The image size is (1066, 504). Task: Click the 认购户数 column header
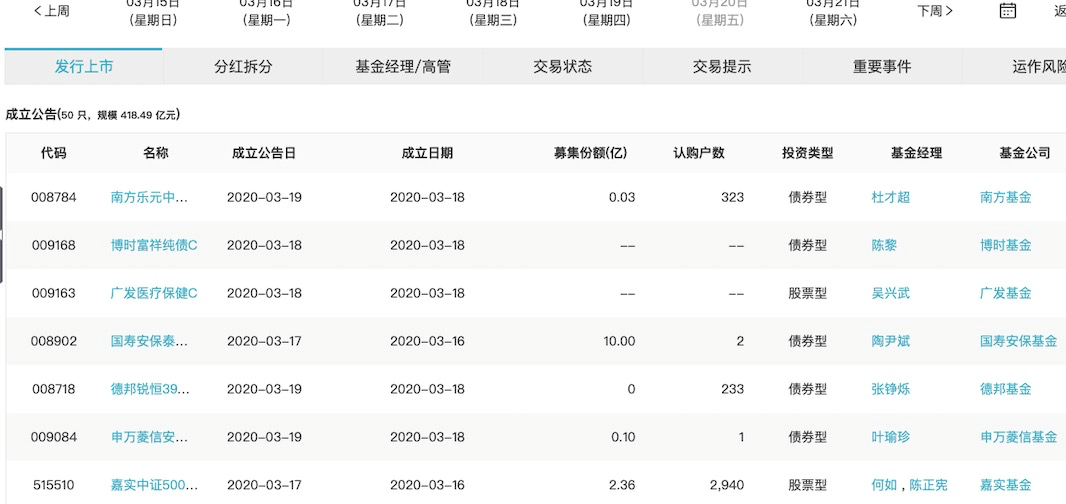point(698,153)
